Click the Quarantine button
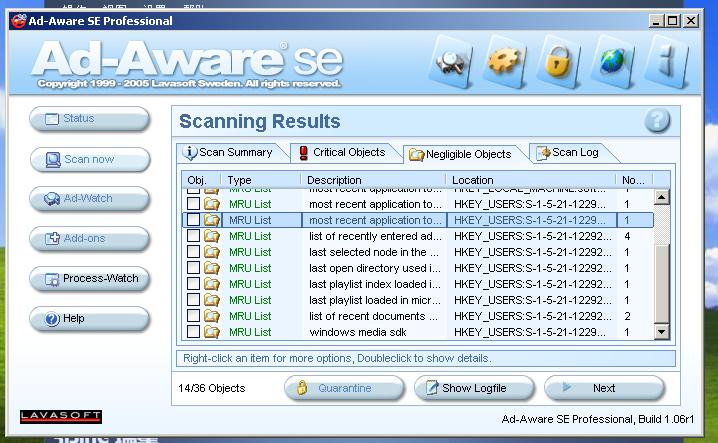Screen dimensions: 718x443 344,388
